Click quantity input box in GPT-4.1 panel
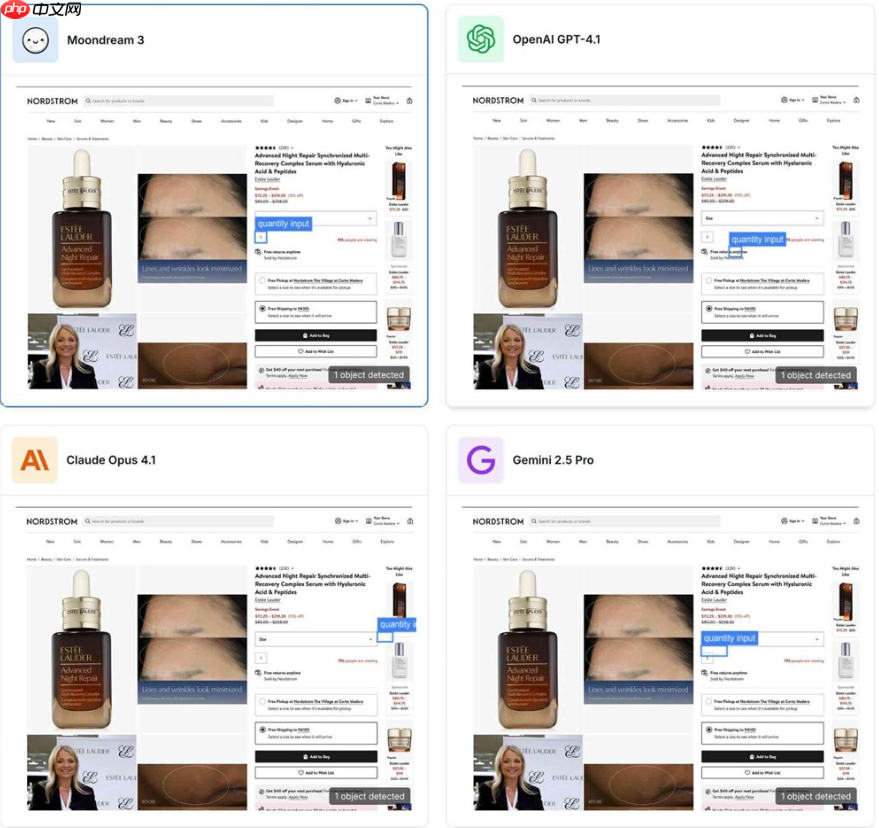Viewport: 879px width, 828px height. (708, 237)
